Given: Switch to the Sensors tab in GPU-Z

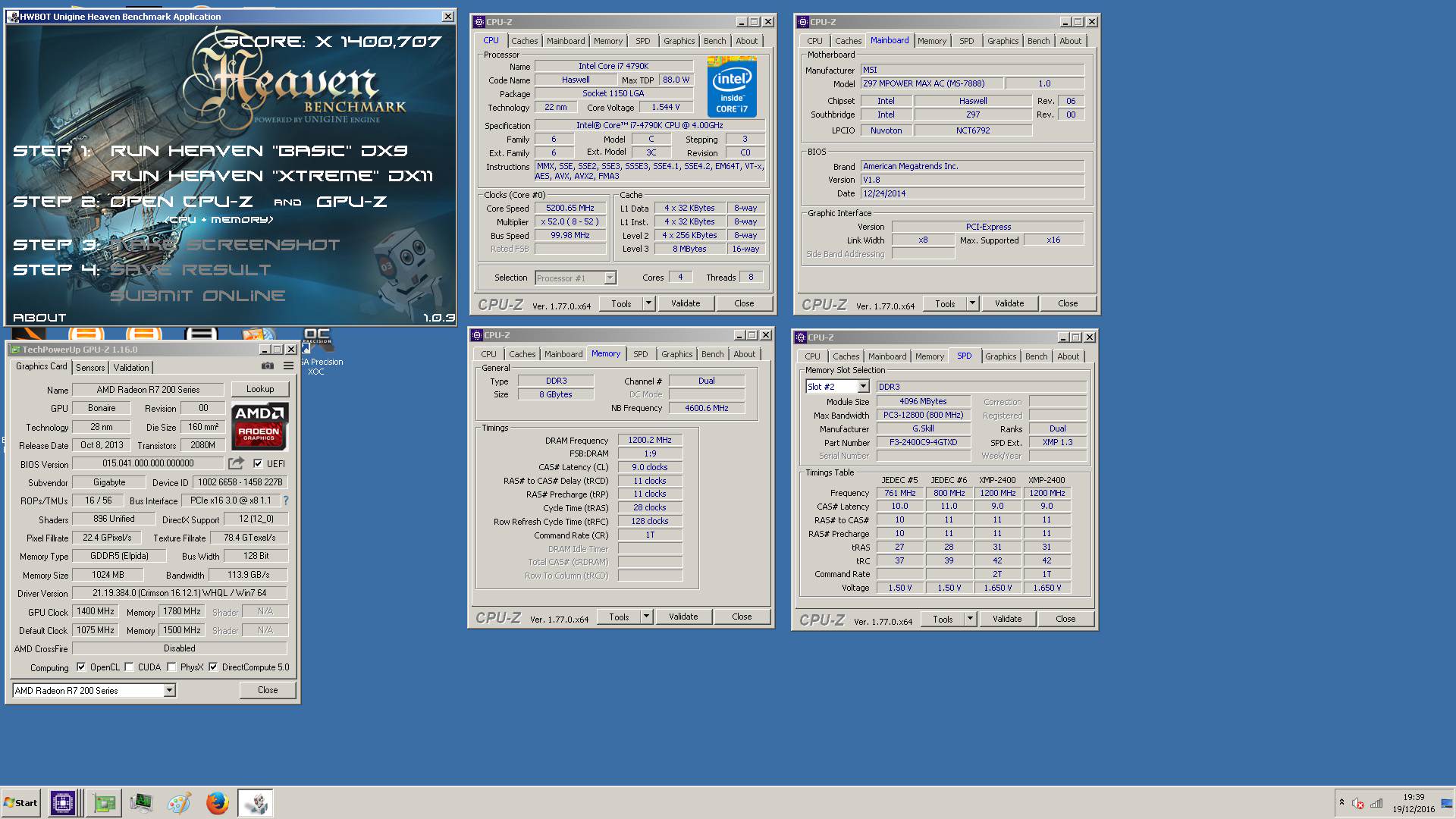Looking at the screenshot, I should 90,367.
